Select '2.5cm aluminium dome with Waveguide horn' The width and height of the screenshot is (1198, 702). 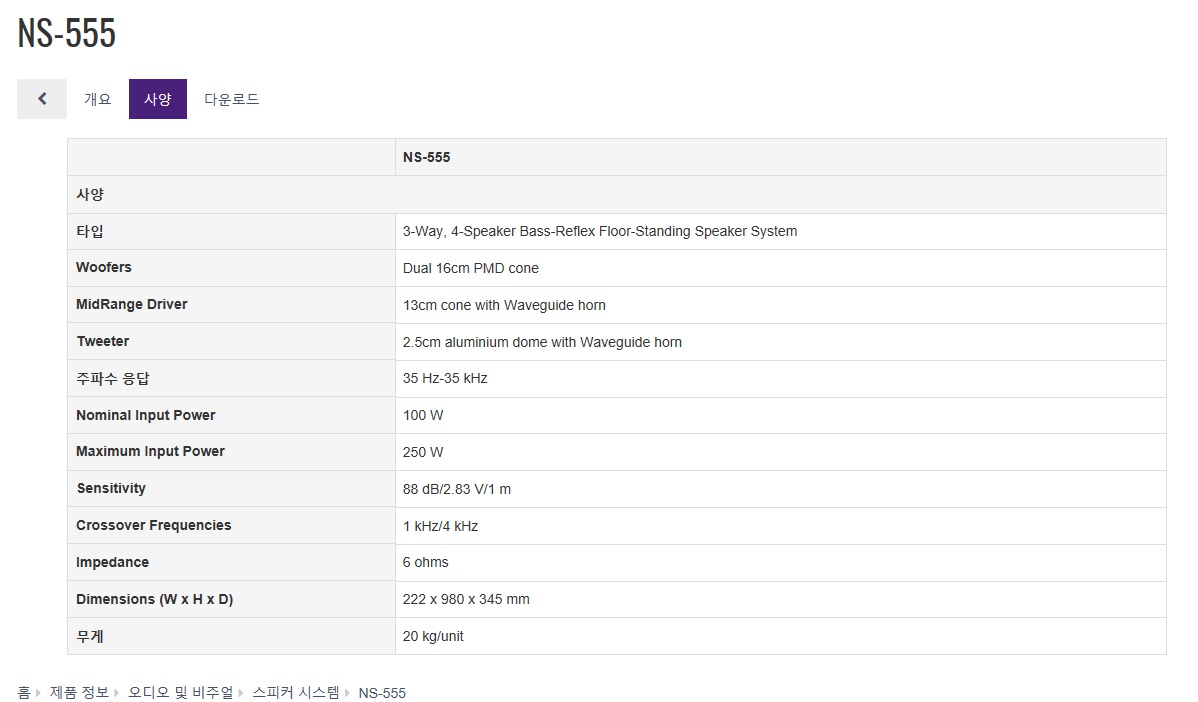coord(542,342)
